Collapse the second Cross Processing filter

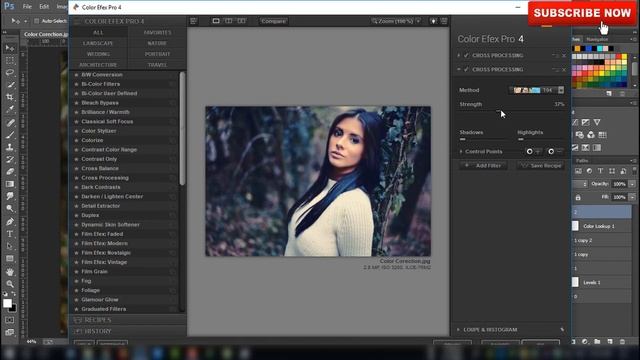pos(459,70)
